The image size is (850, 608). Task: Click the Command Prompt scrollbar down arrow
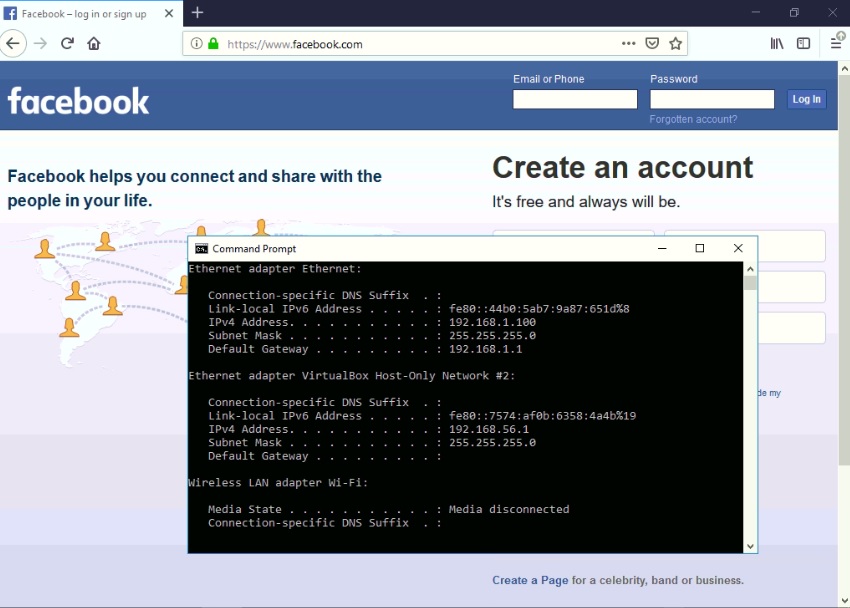point(750,546)
